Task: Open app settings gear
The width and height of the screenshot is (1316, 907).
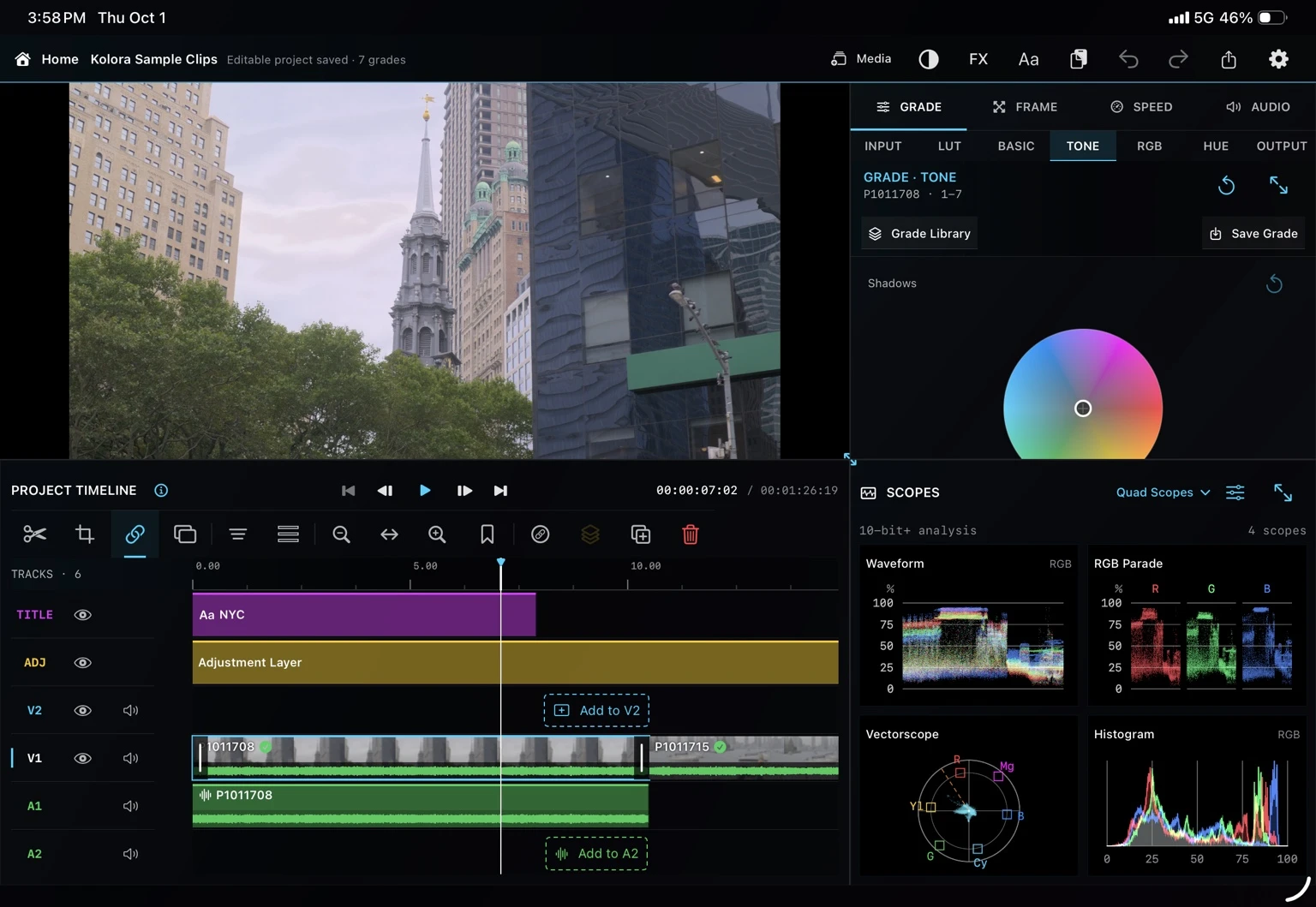Action: pos(1278,59)
